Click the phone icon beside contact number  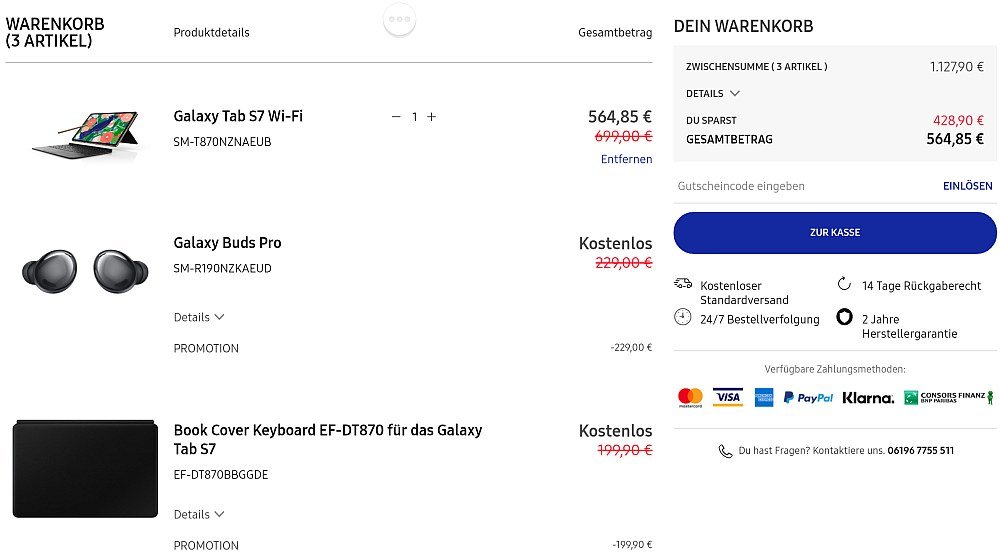[725, 451]
